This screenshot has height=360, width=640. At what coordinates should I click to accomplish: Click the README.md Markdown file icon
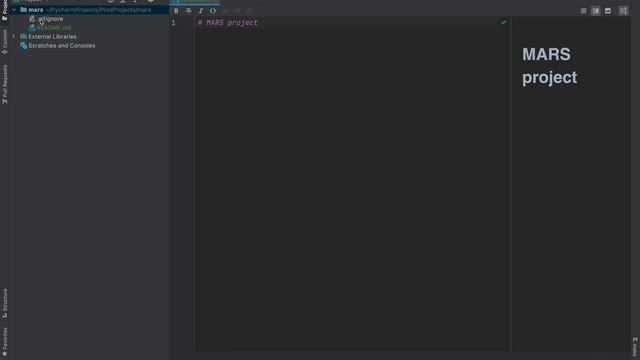[32, 28]
